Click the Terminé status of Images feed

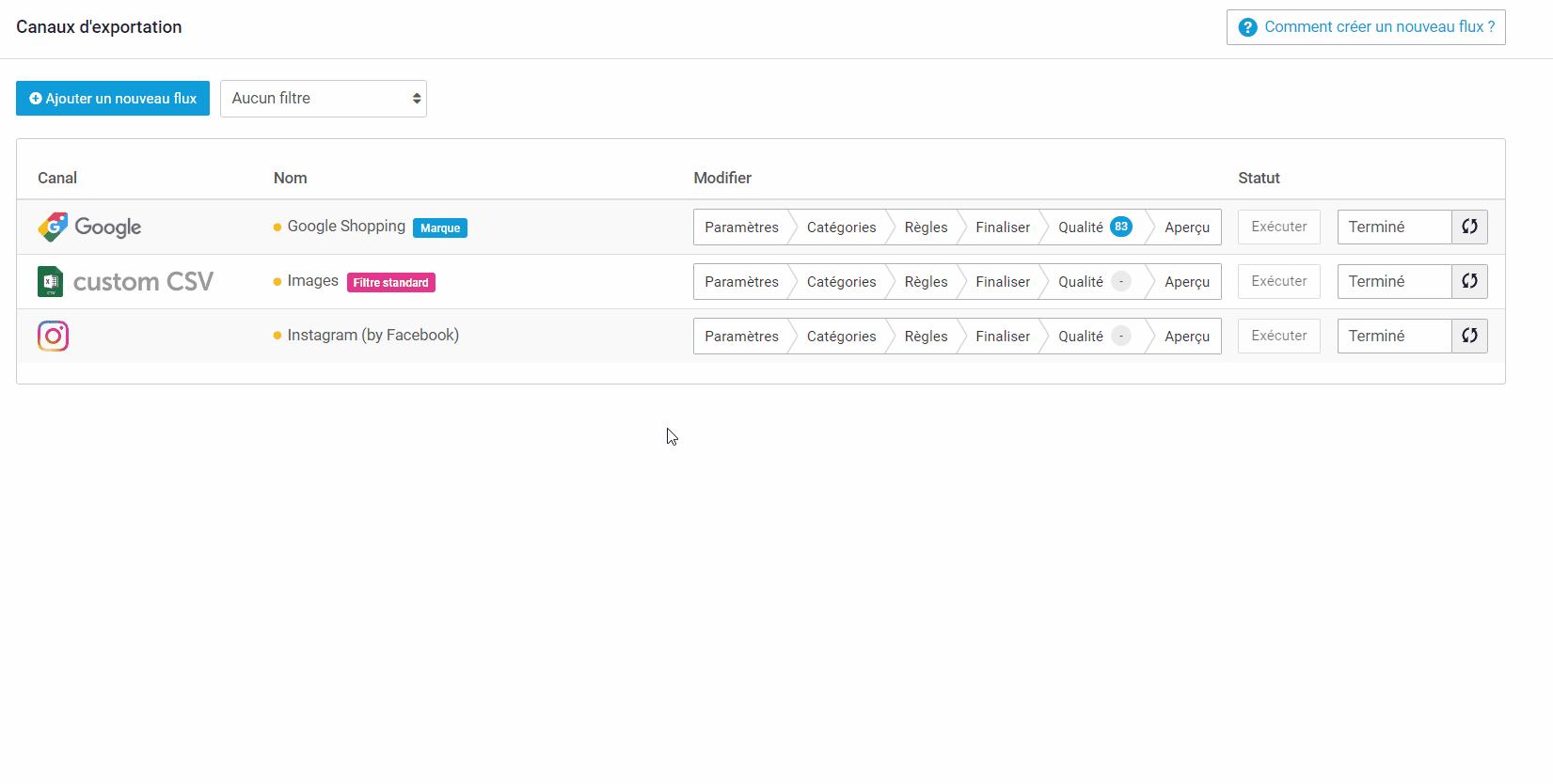pos(1394,281)
